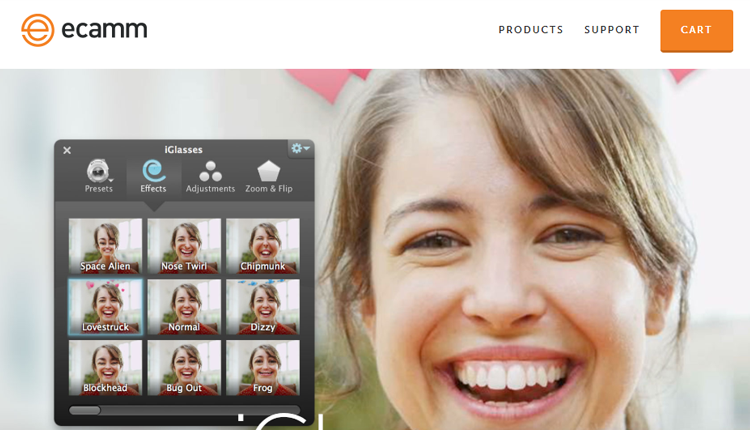Open the Support page

coord(612,30)
